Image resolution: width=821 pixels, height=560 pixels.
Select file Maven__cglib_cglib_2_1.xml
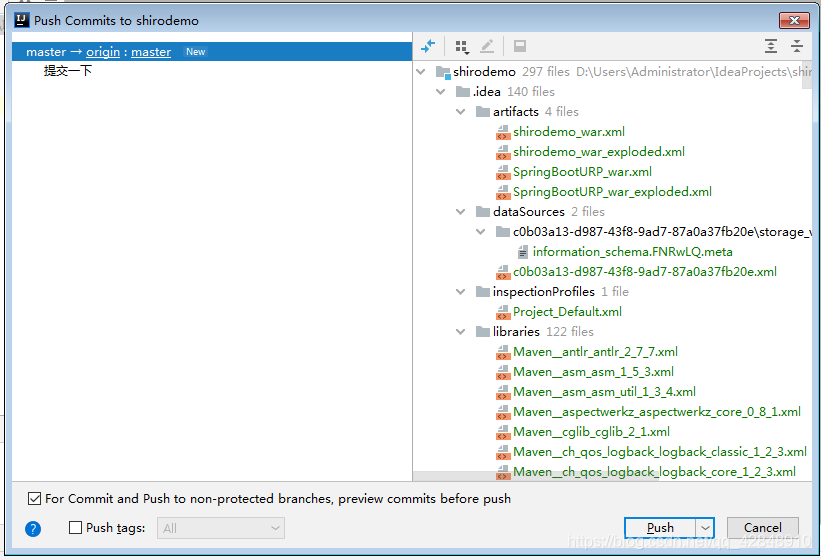coord(591,432)
